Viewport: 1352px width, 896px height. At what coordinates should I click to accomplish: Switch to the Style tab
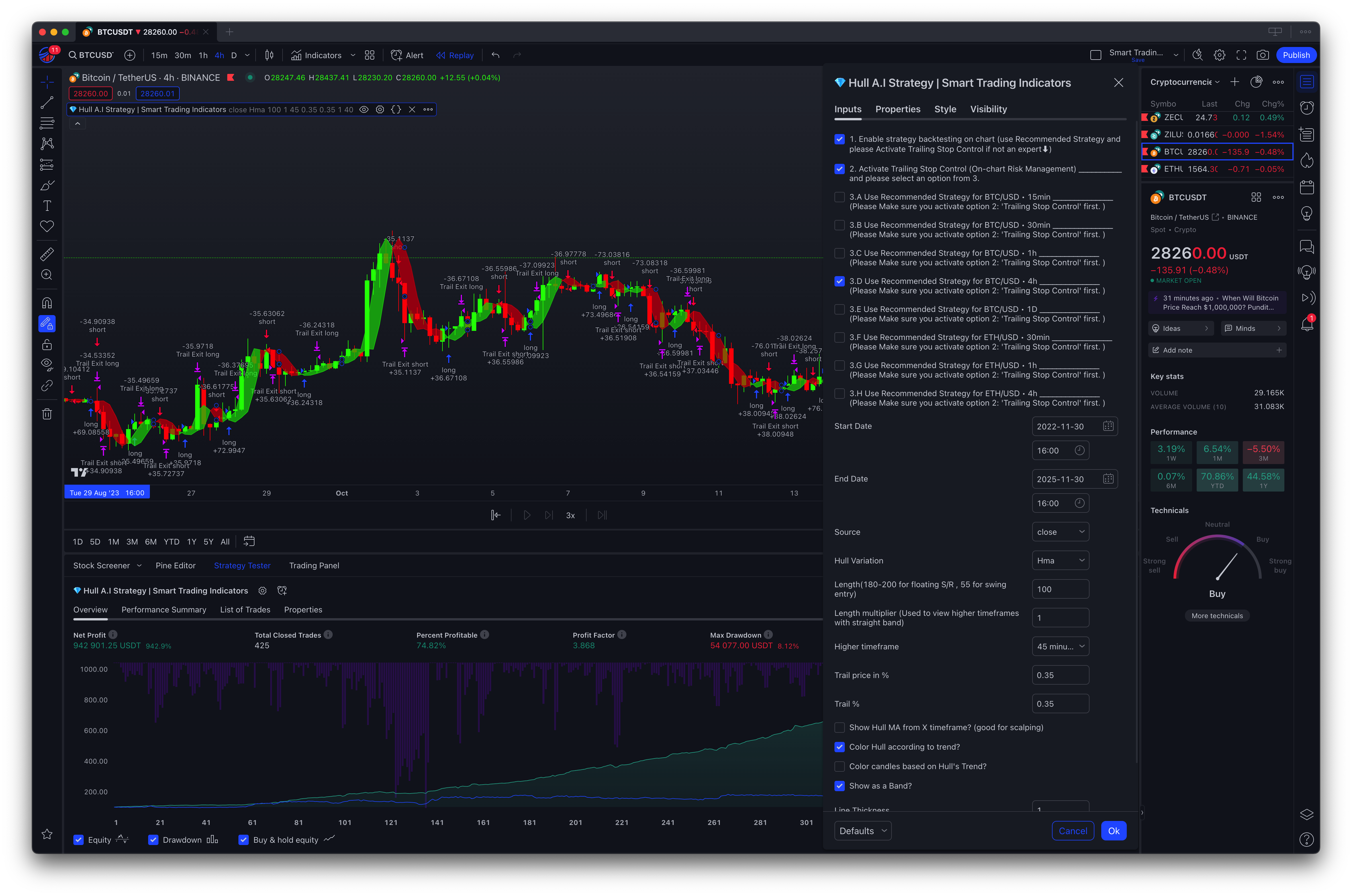(x=945, y=109)
